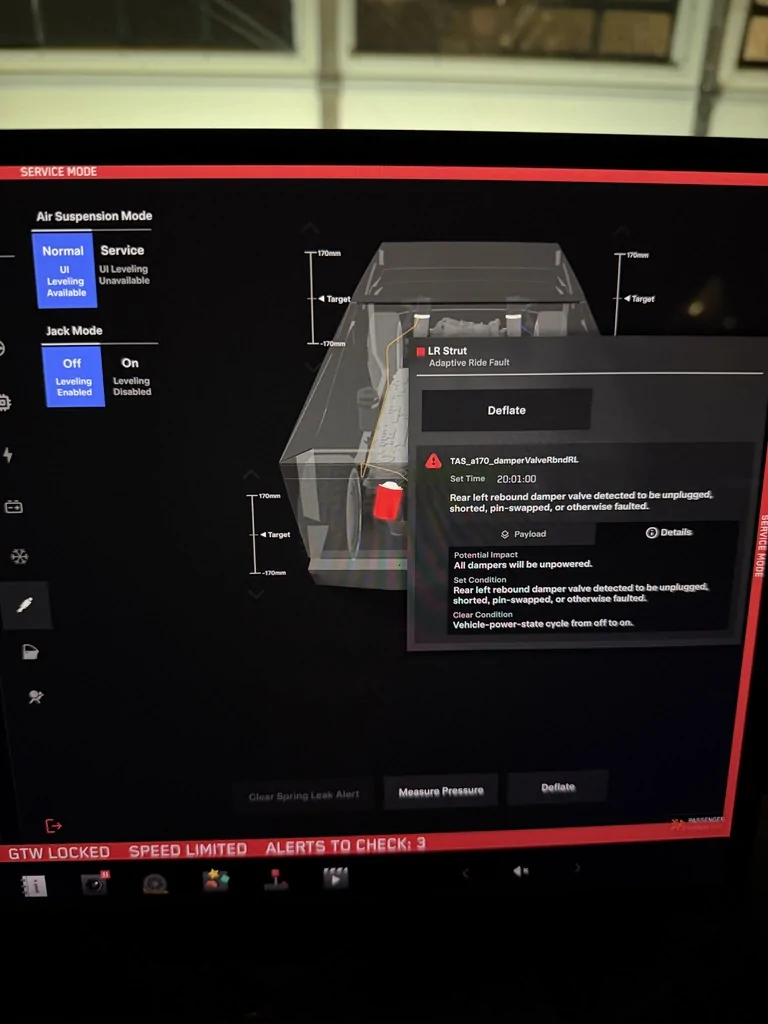768x1024 pixels.
Task: Open the dashcam camera app icon
Action: click(x=95, y=883)
